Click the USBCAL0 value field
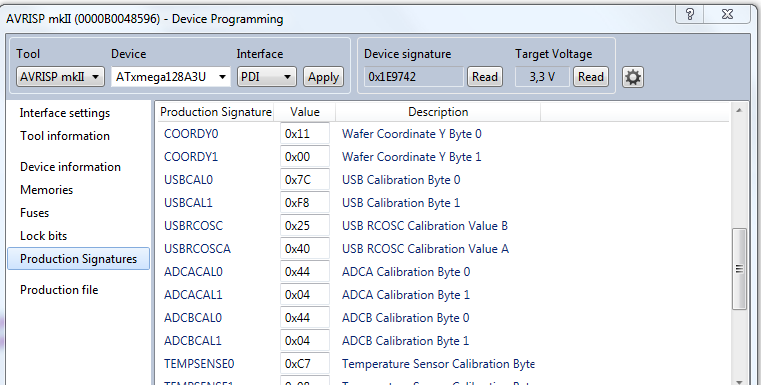Screen dimensions: 761x385 305,180
